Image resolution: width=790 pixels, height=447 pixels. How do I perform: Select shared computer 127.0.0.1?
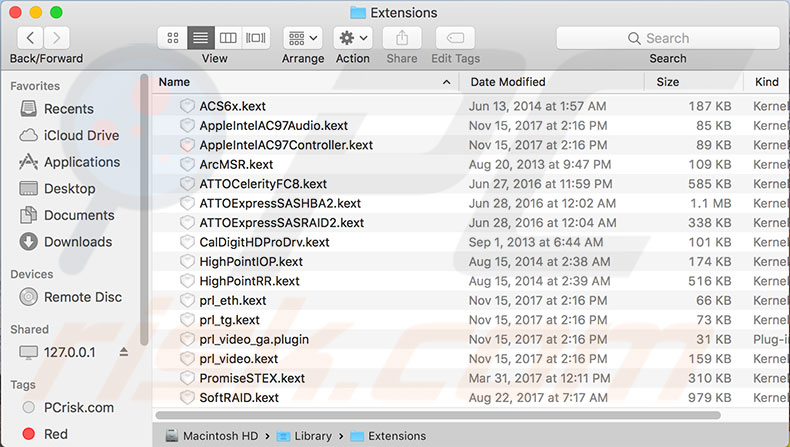(x=57, y=352)
